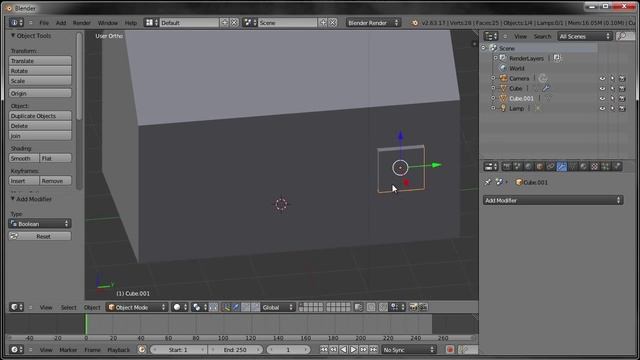
Task: Click the Smooth shading button
Action: 24,158
